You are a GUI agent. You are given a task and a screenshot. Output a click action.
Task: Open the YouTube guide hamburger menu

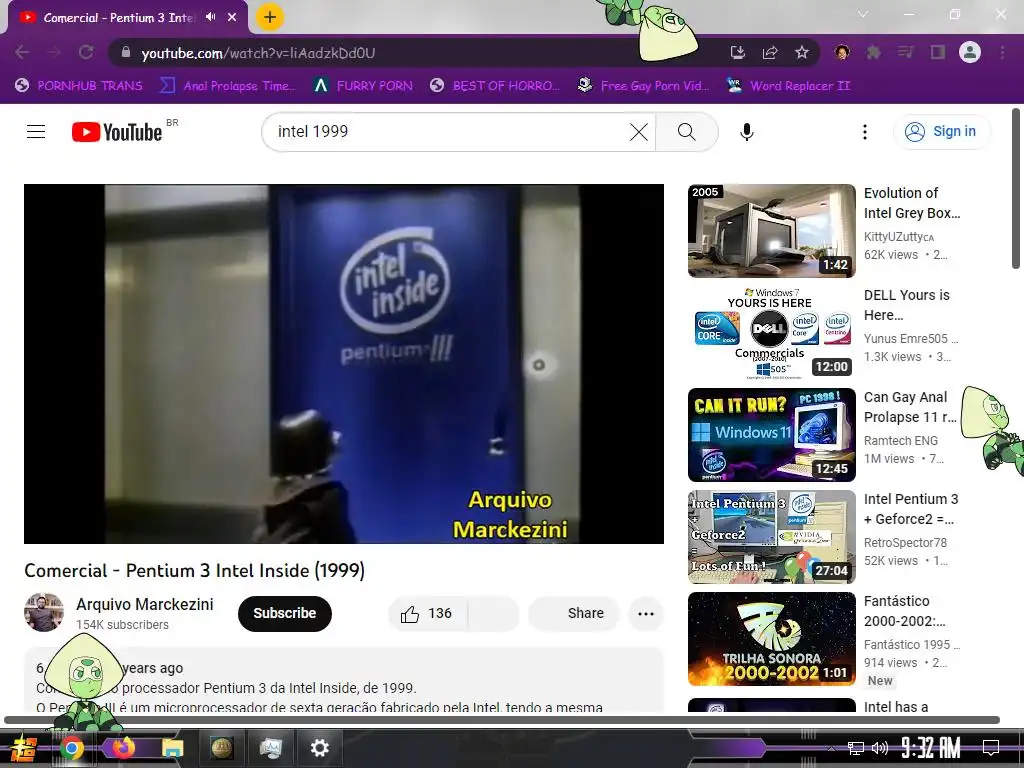pos(36,132)
